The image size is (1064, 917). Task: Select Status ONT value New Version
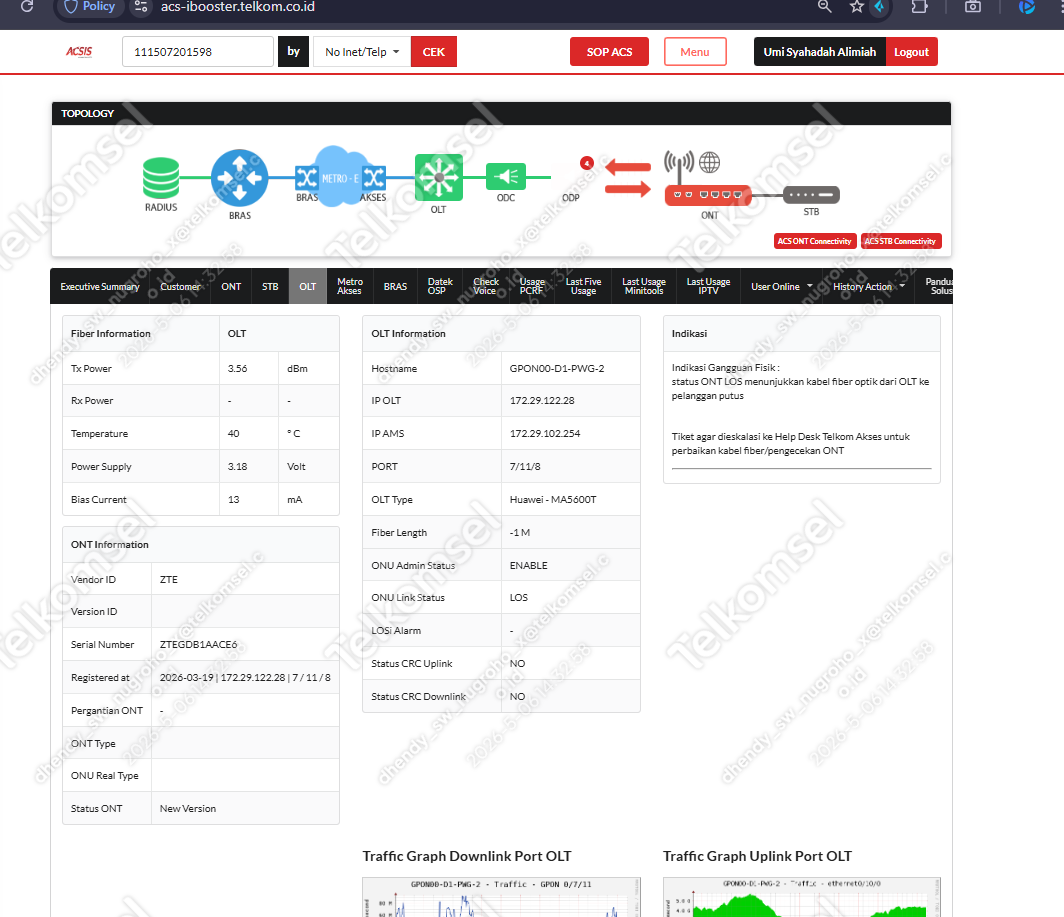point(187,808)
